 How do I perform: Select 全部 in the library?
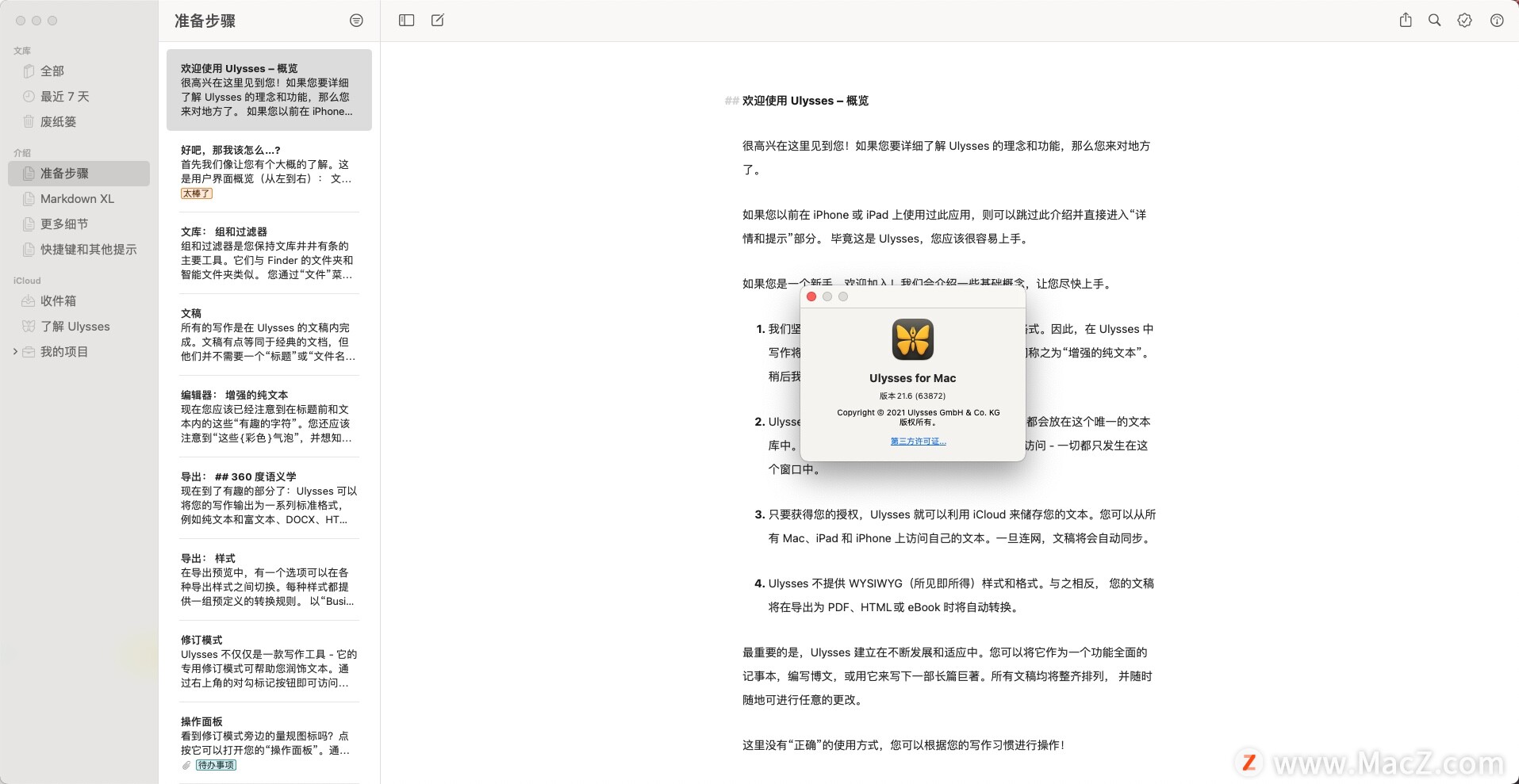click(79, 71)
